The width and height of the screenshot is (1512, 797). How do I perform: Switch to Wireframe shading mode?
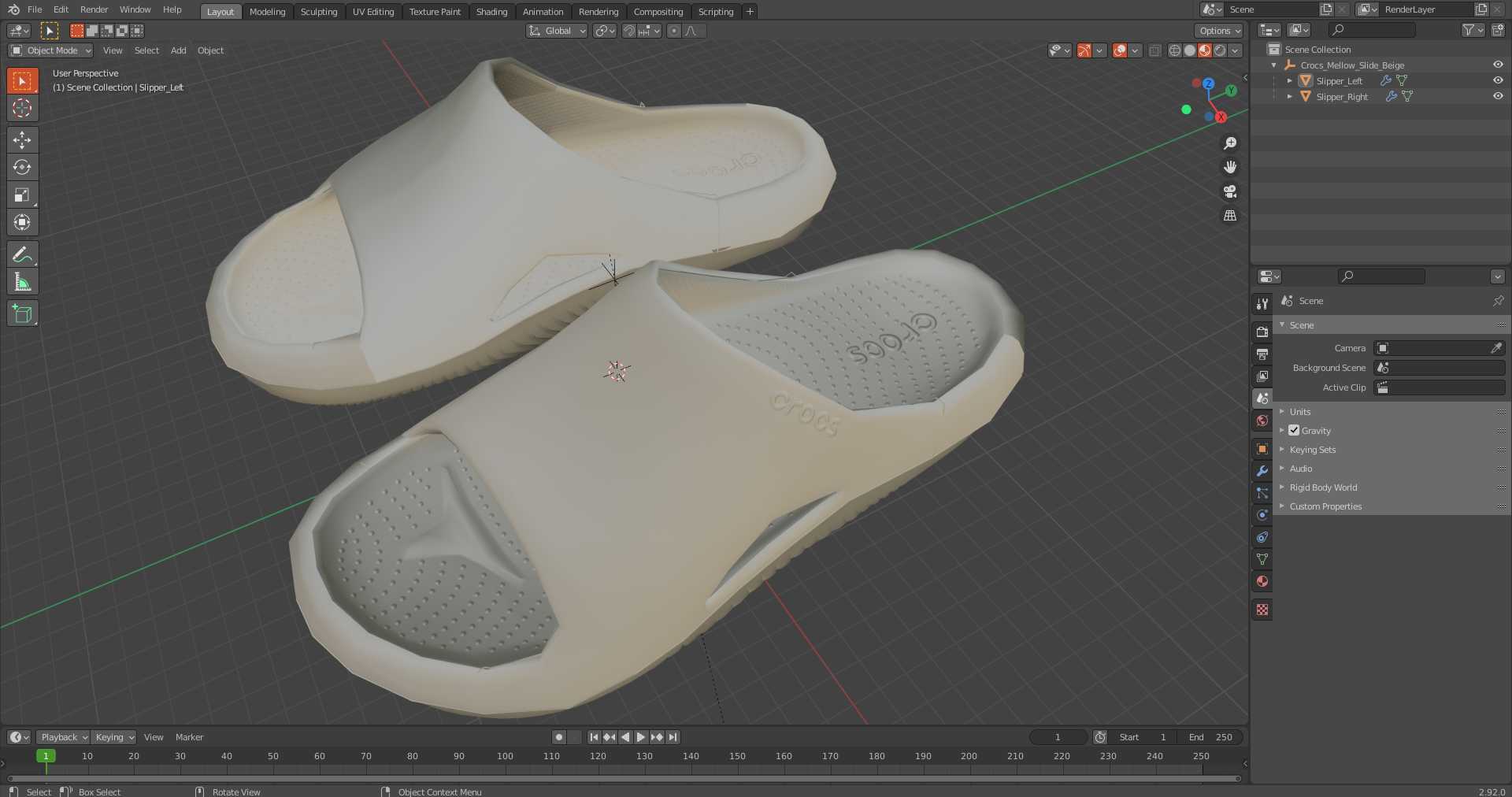click(1174, 50)
